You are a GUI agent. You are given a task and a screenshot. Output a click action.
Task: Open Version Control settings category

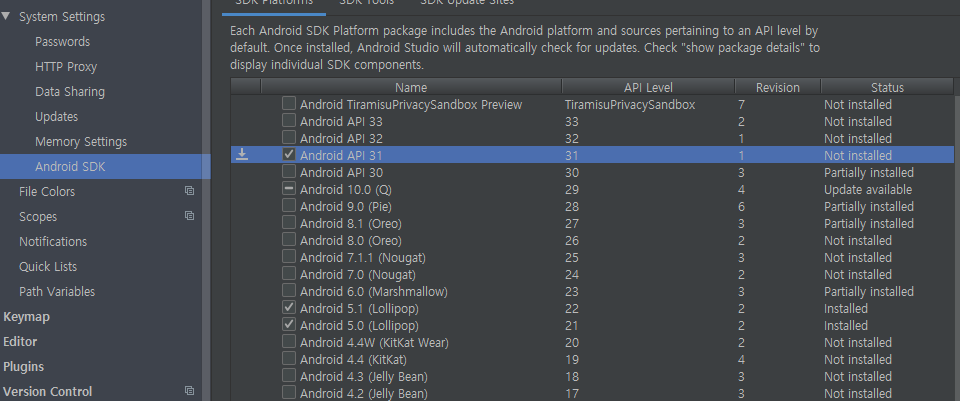pos(48,391)
